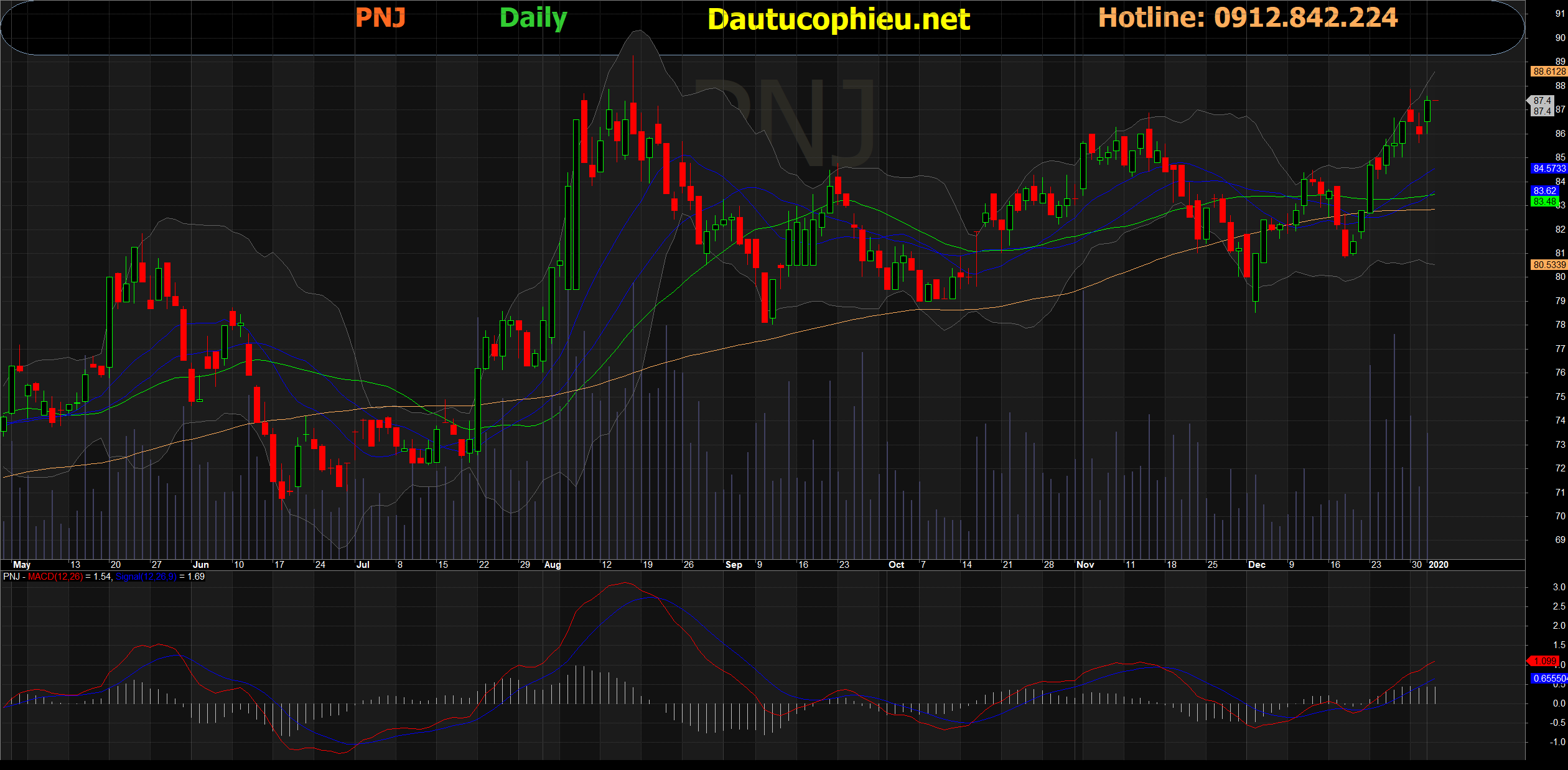The image size is (1568, 770).
Task: Click the May label on date axis
Action: [x=22, y=565]
